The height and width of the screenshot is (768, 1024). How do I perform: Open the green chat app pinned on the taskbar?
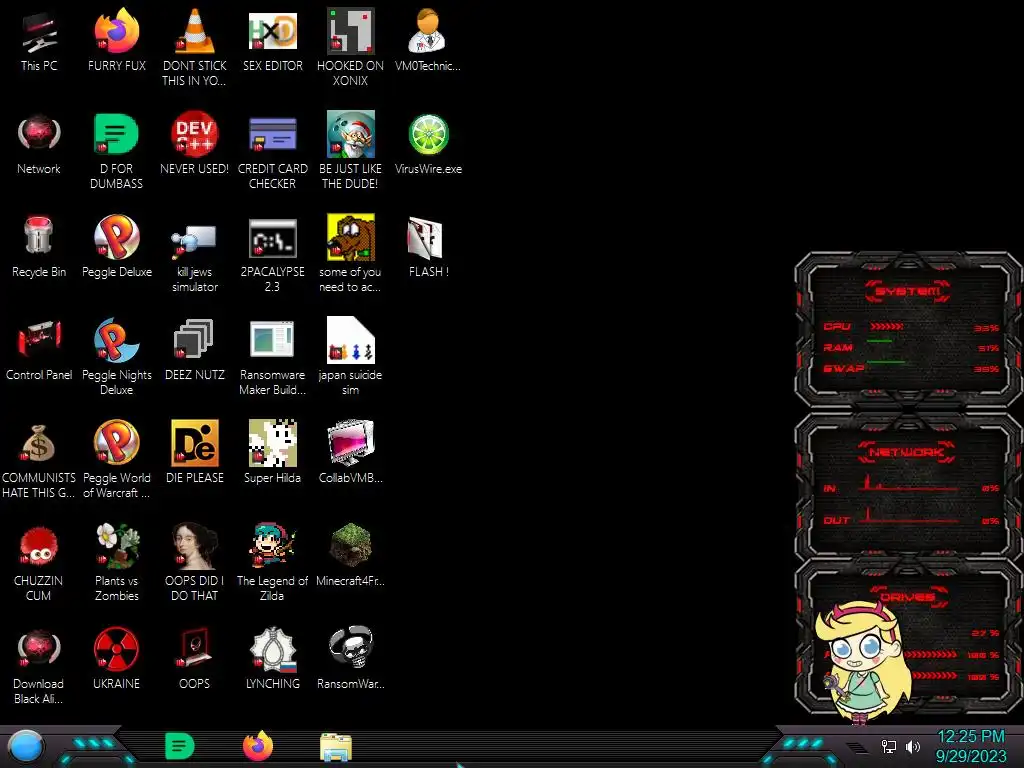(x=180, y=746)
